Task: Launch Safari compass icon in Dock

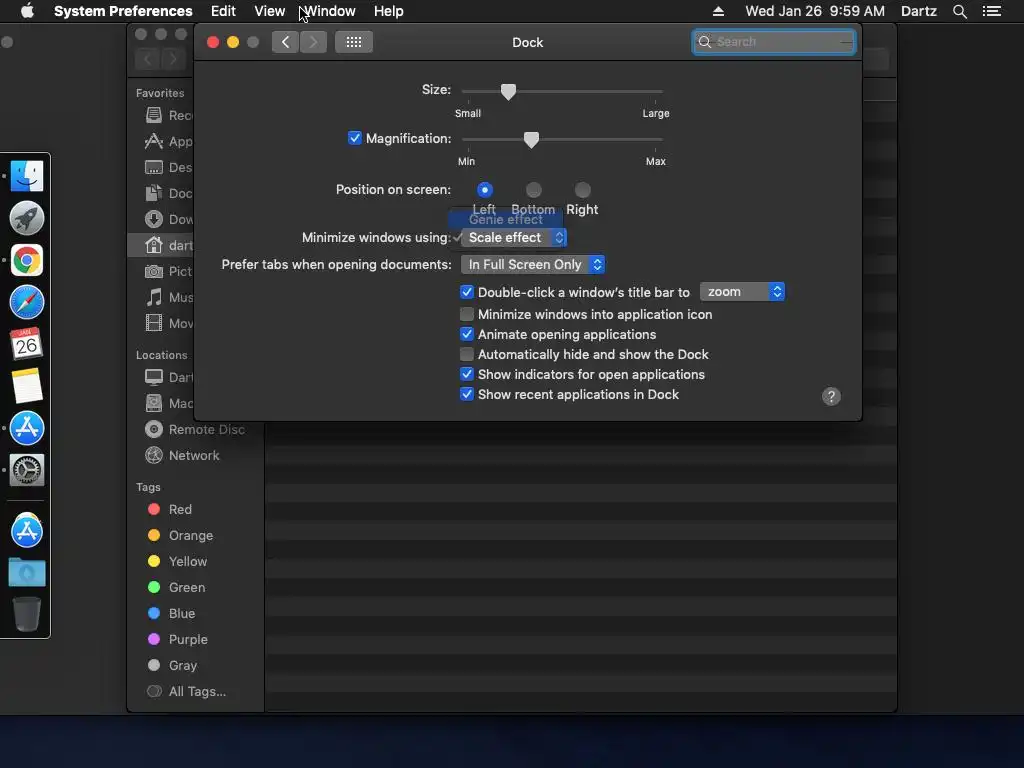Action: click(27, 302)
